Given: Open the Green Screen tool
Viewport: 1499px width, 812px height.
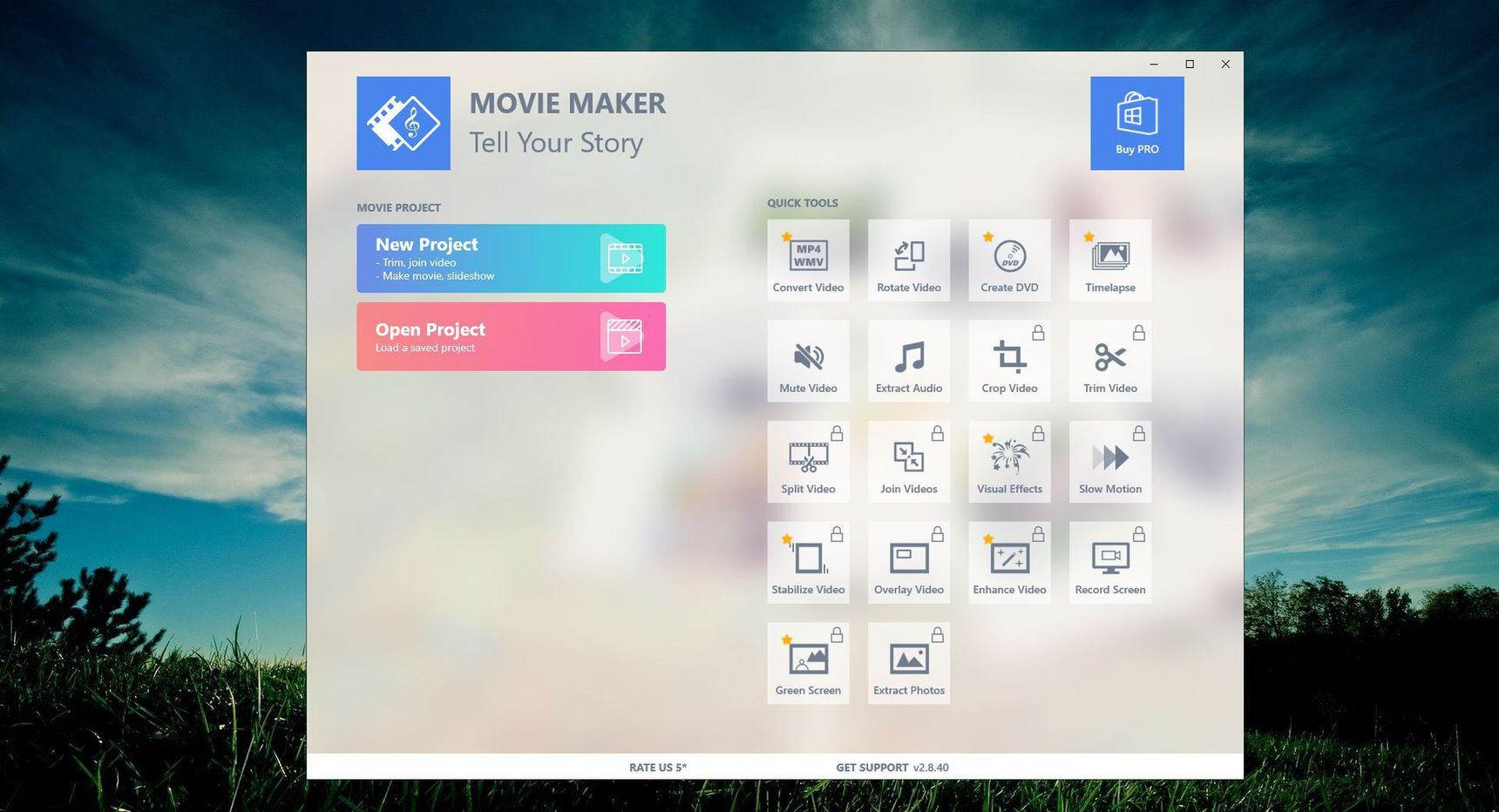Looking at the screenshot, I should (808, 663).
